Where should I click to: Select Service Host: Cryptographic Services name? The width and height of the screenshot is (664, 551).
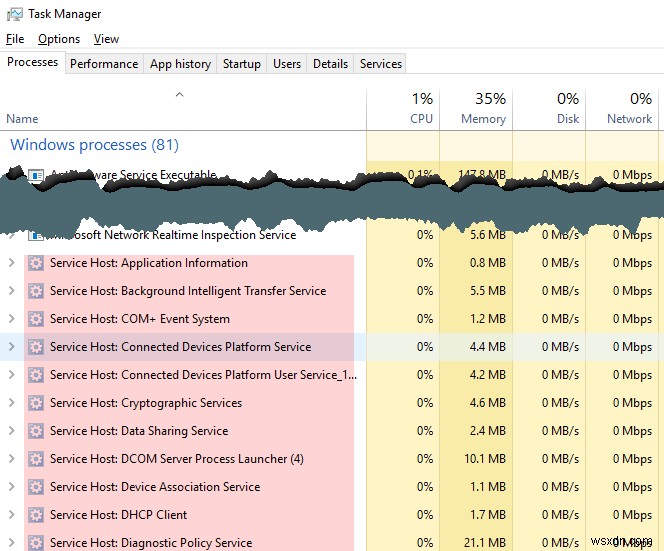(x=146, y=403)
